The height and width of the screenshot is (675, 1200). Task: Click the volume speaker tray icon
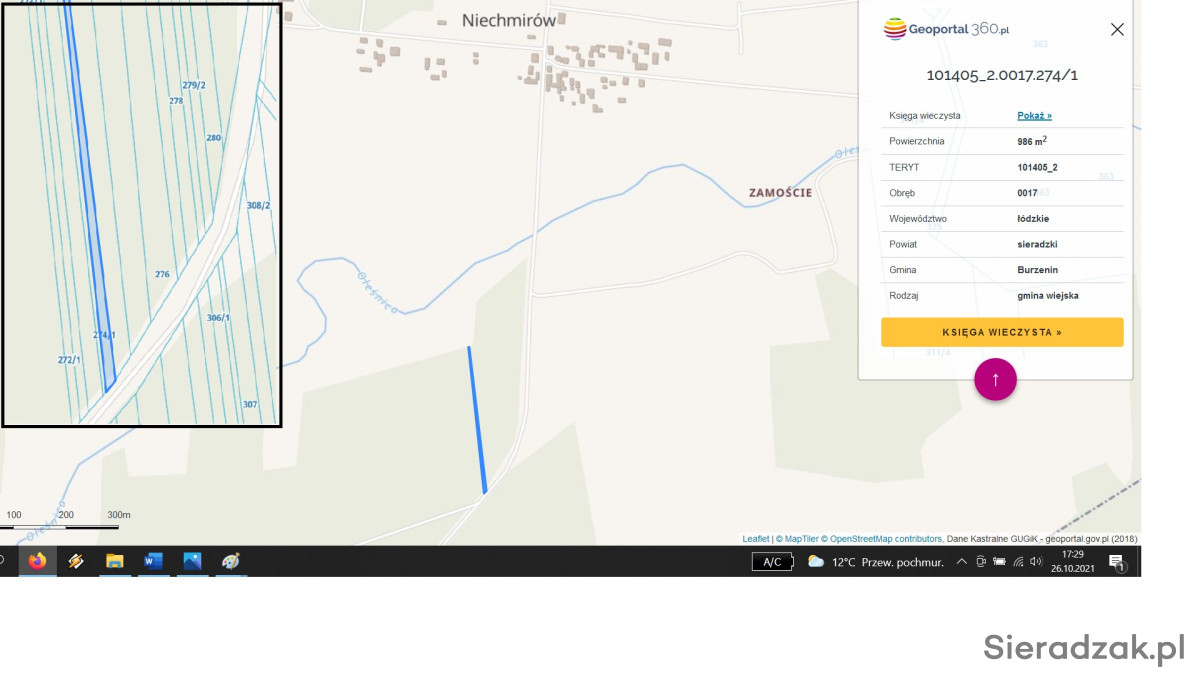tap(1036, 562)
